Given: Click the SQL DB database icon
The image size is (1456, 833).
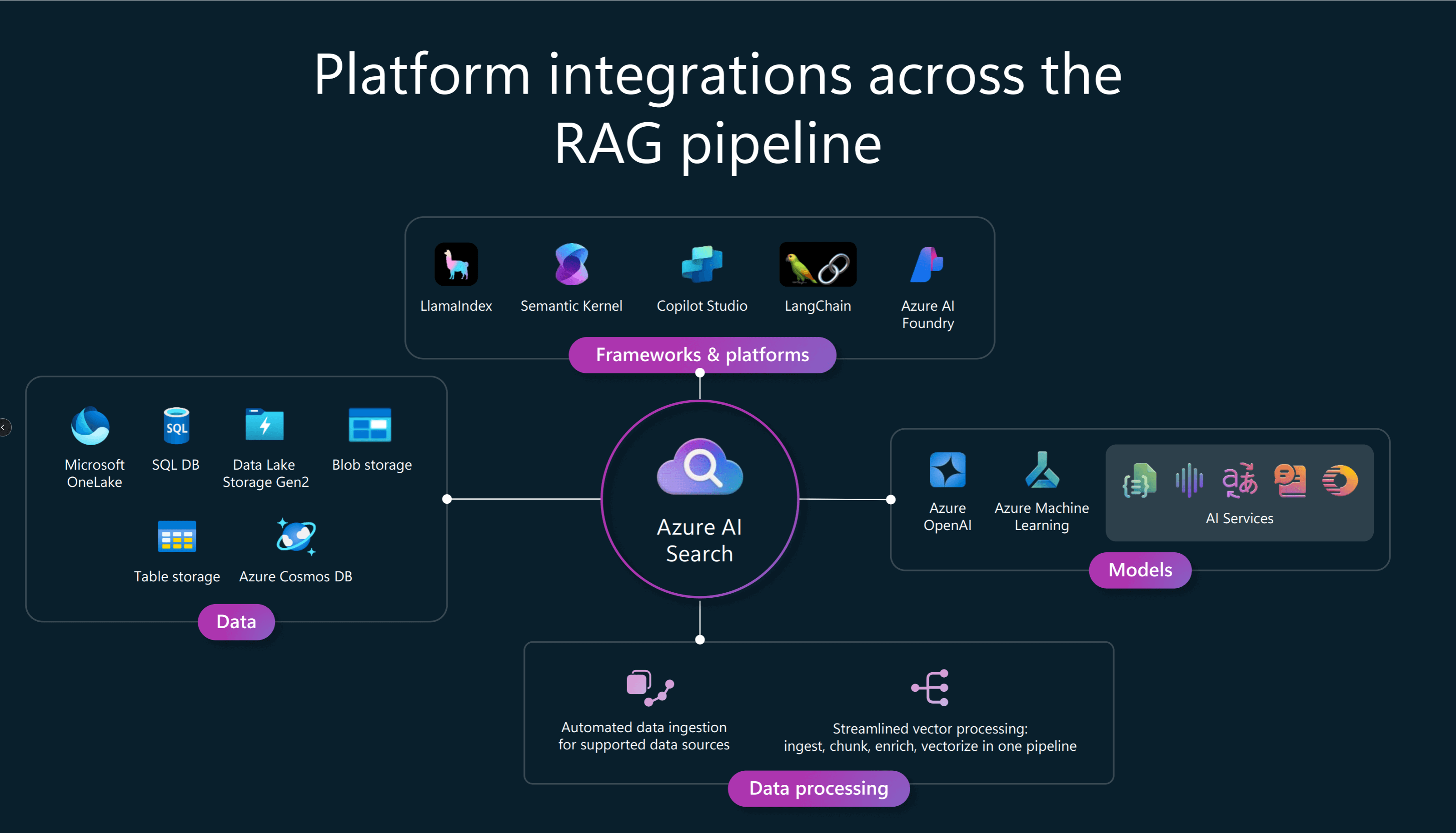Looking at the screenshot, I should tap(176, 426).
